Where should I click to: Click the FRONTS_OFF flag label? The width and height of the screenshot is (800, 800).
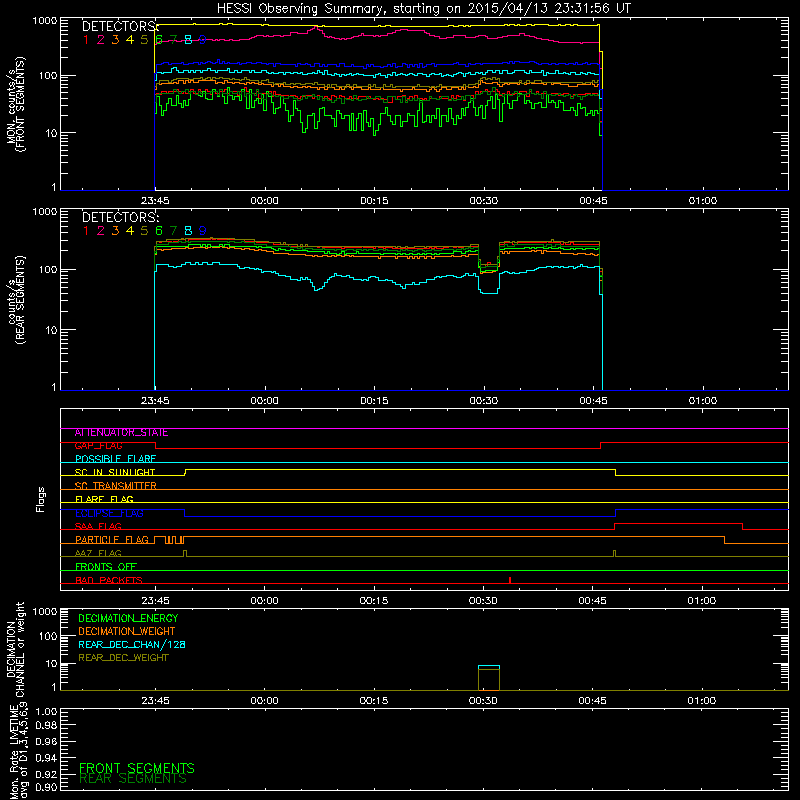[x=106, y=567]
